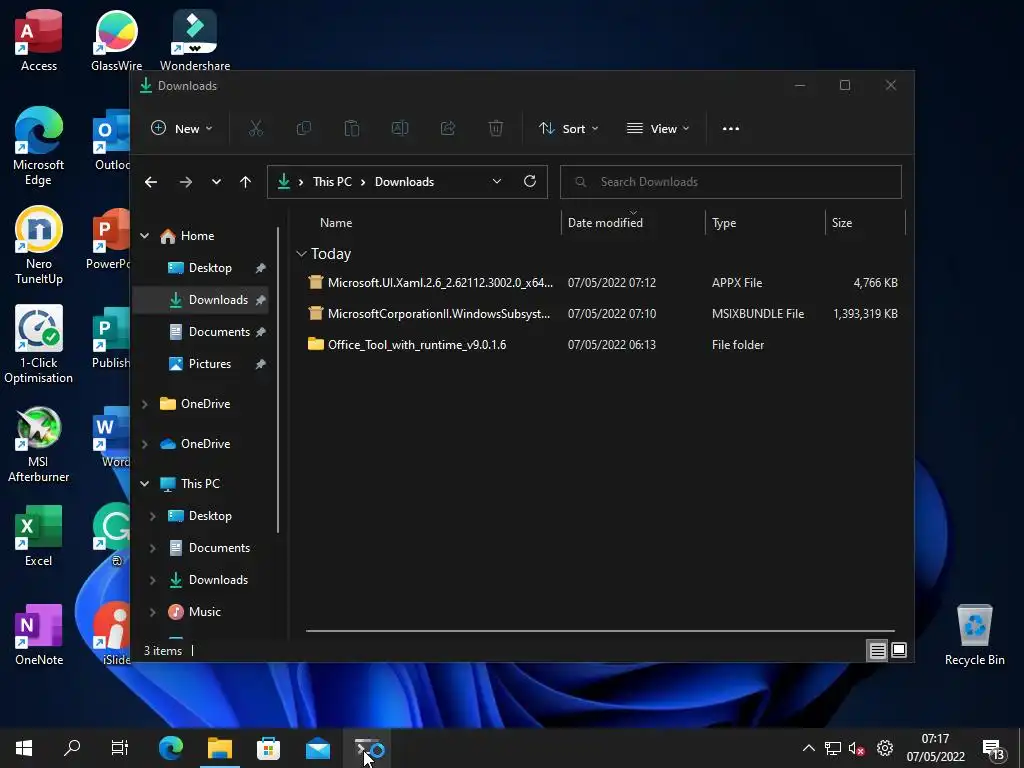Screen dimensions: 1024x768
Task: Expand Documents under This PC
Action: 152,548
